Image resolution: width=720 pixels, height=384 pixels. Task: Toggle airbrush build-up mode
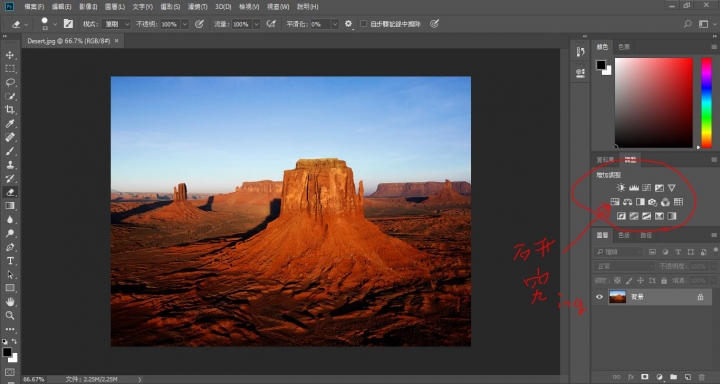point(271,24)
